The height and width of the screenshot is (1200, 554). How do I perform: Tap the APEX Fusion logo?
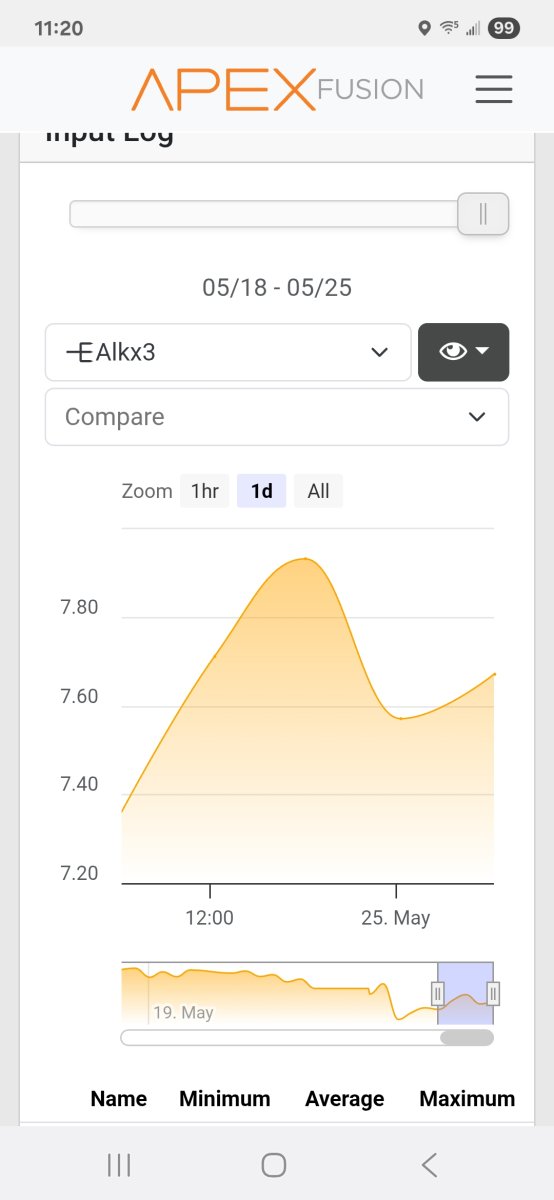[278, 89]
